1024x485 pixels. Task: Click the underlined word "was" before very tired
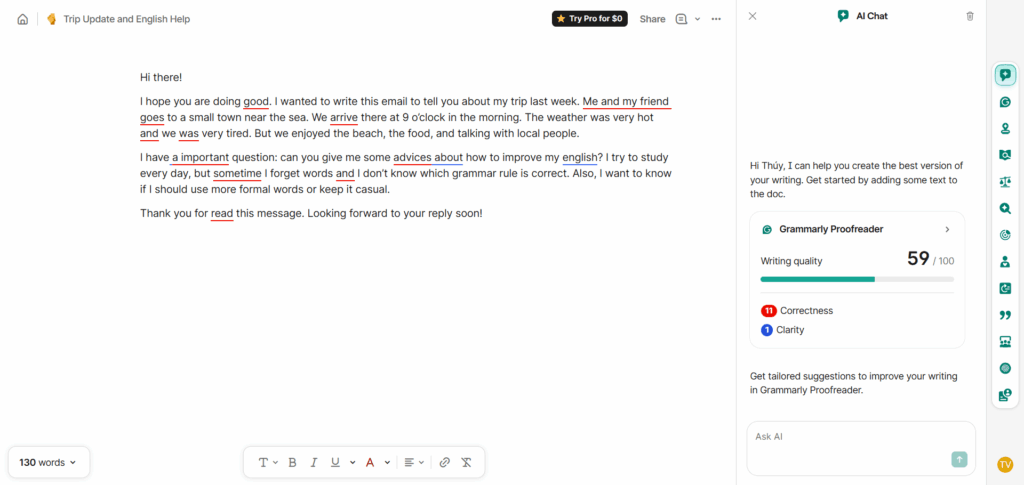(x=189, y=134)
